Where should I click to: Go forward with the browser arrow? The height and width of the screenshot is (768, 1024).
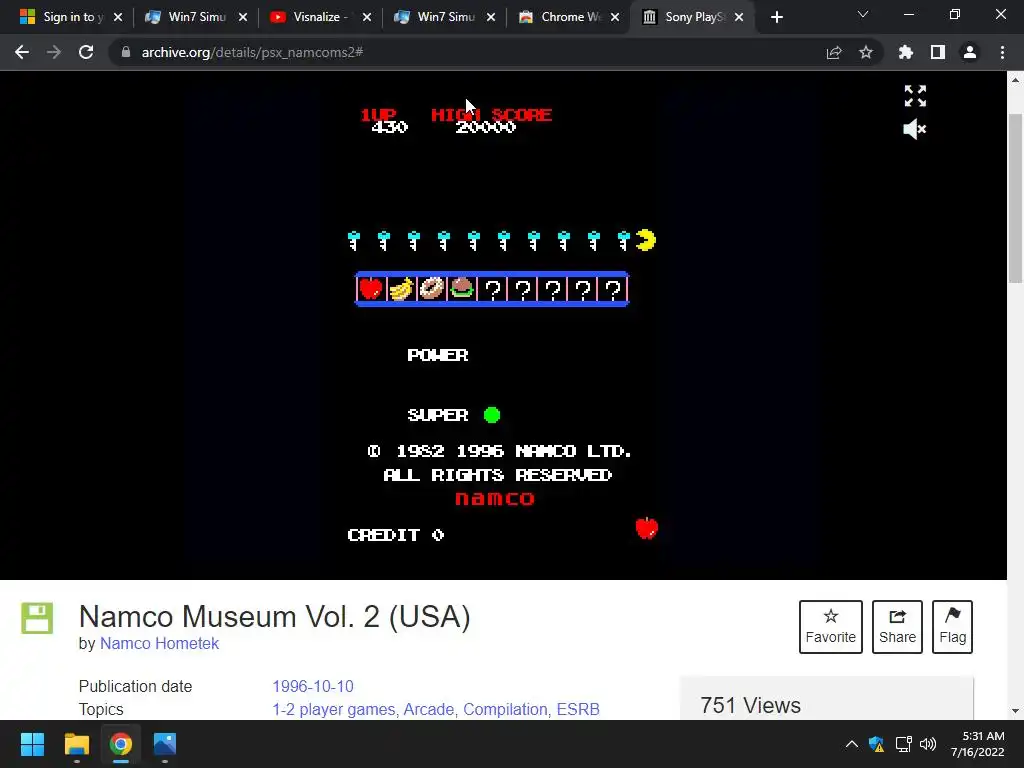pos(54,52)
